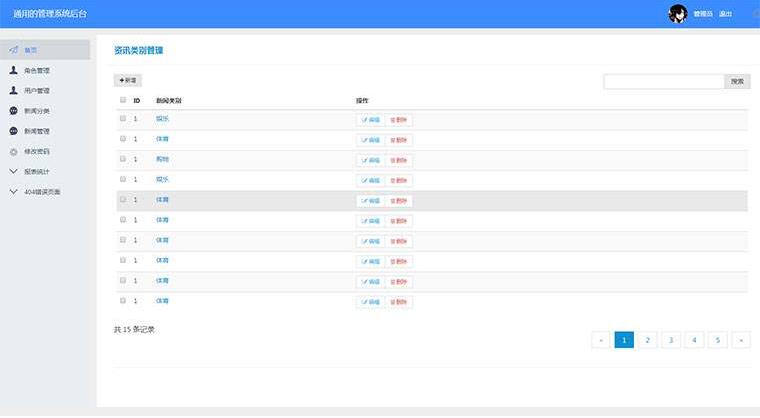760x418 pixels.
Task: Click the person icon beside 角色管理
Action: [x=14, y=70]
